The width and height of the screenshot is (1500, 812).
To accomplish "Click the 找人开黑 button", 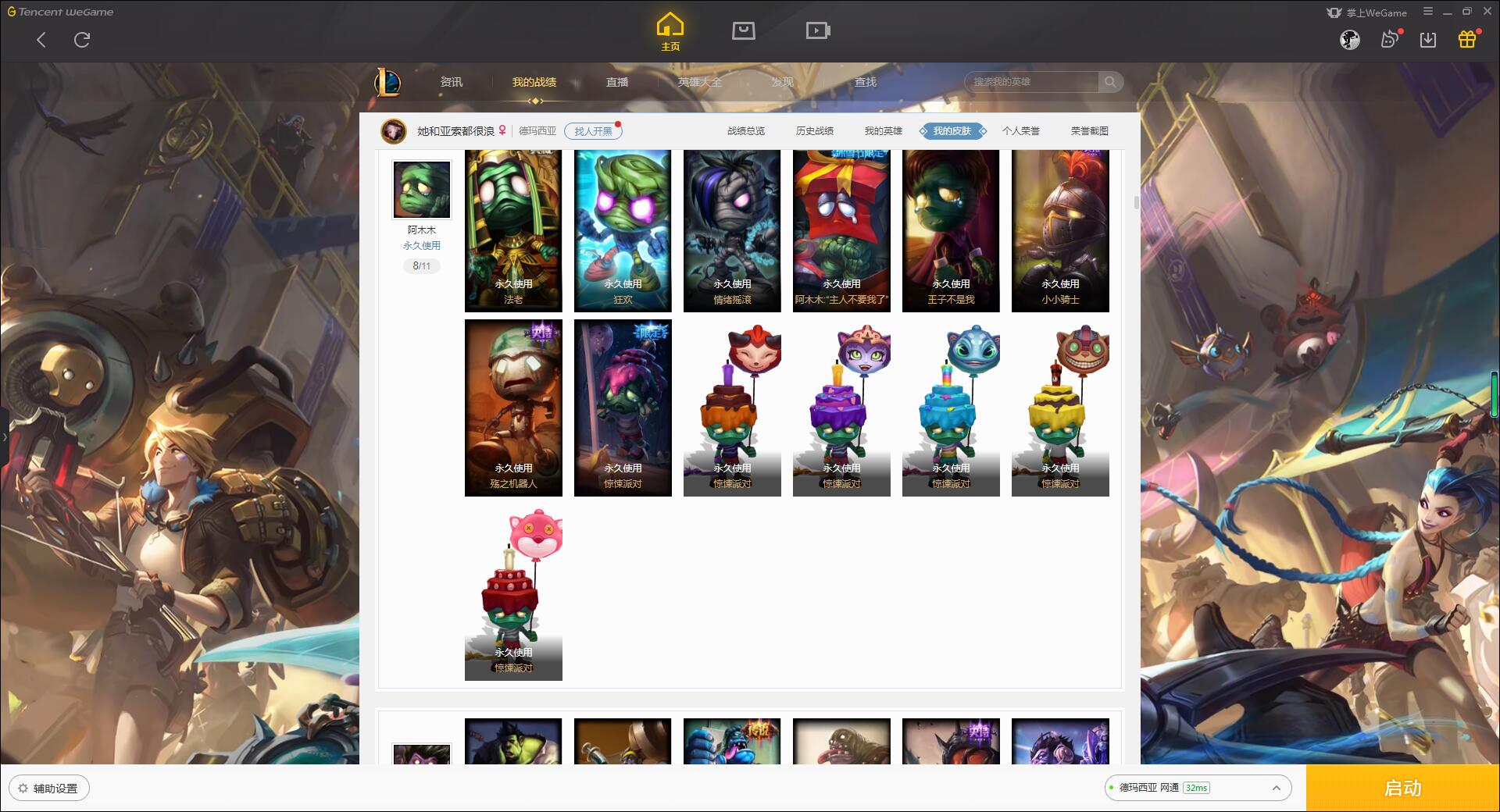I will pyautogui.click(x=593, y=131).
